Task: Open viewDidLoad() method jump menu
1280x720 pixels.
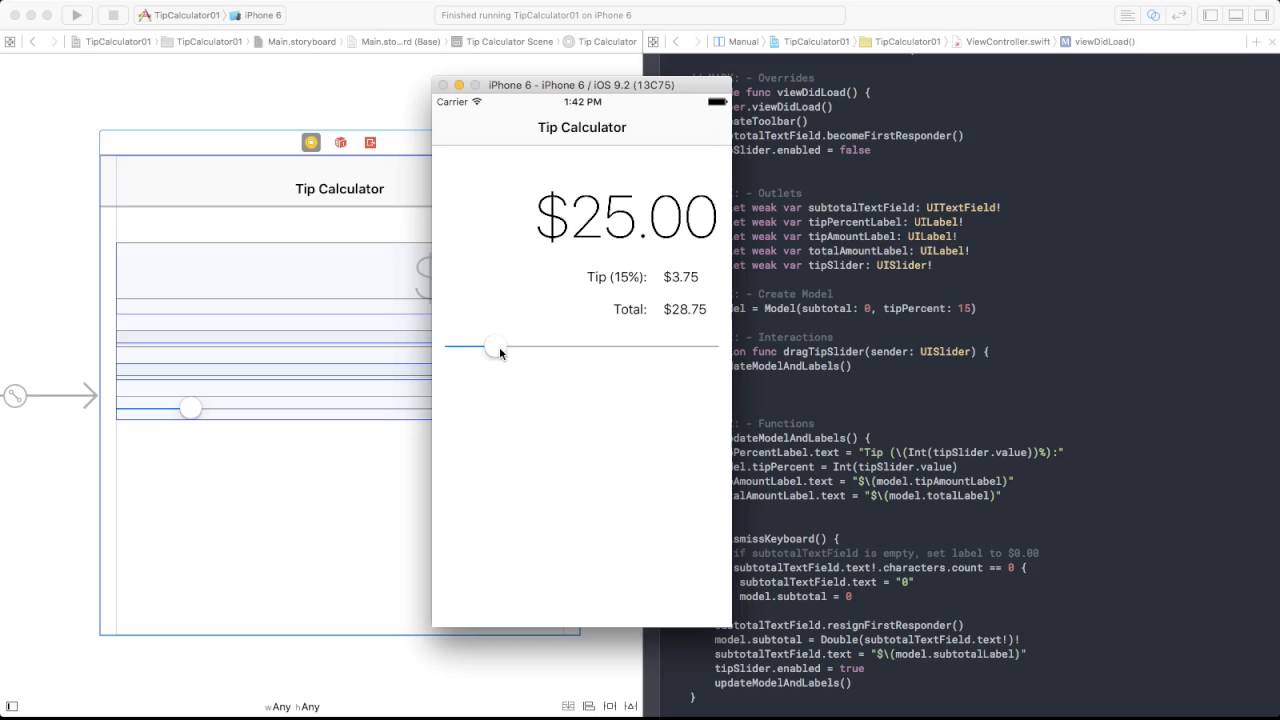Action: 1097,42
